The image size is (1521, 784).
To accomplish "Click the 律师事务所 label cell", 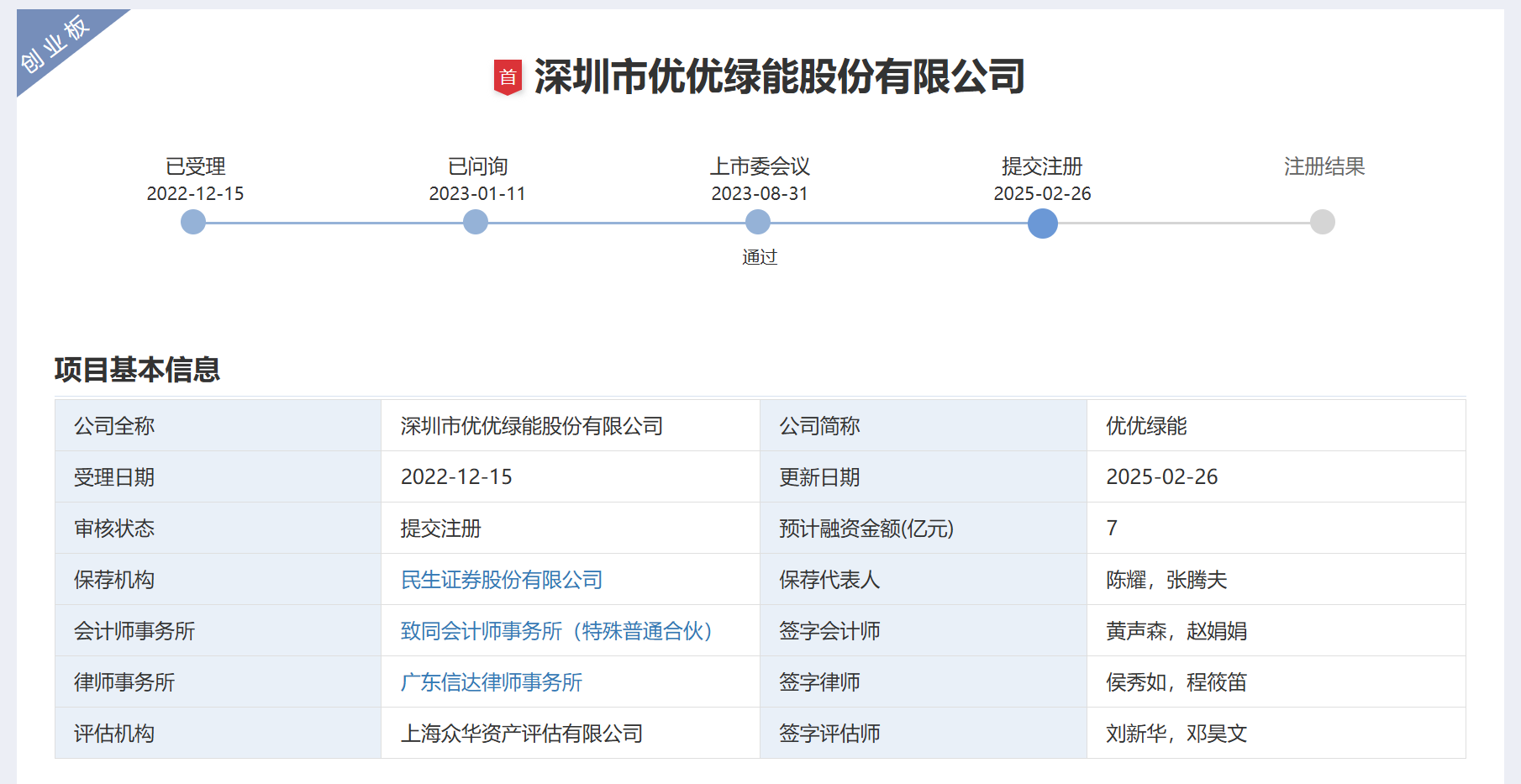I will (x=218, y=682).
